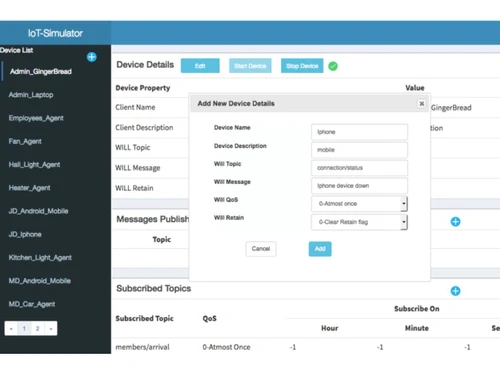Select JD_Android_Mobile in device list
Image resolution: width=500 pixels, height=375 pixels.
point(38,211)
